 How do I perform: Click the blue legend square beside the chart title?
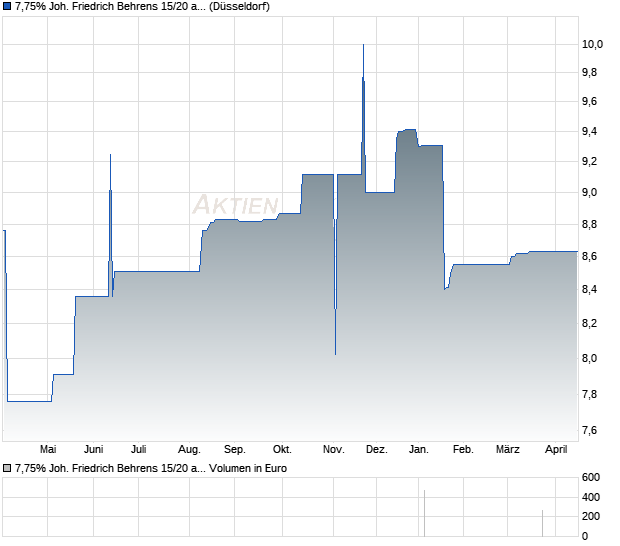click(7, 7)
